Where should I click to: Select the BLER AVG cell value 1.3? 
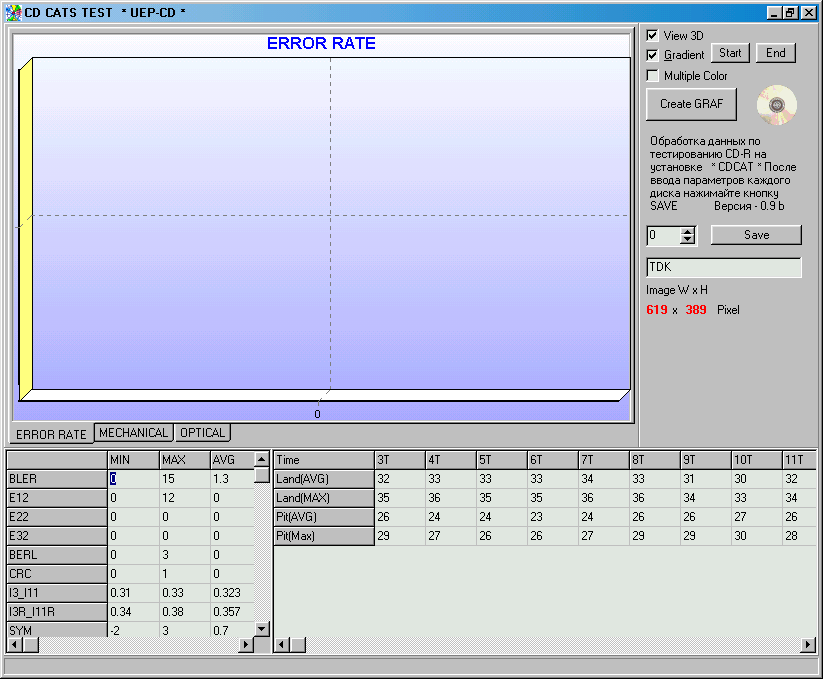click(x=233, y=479)
